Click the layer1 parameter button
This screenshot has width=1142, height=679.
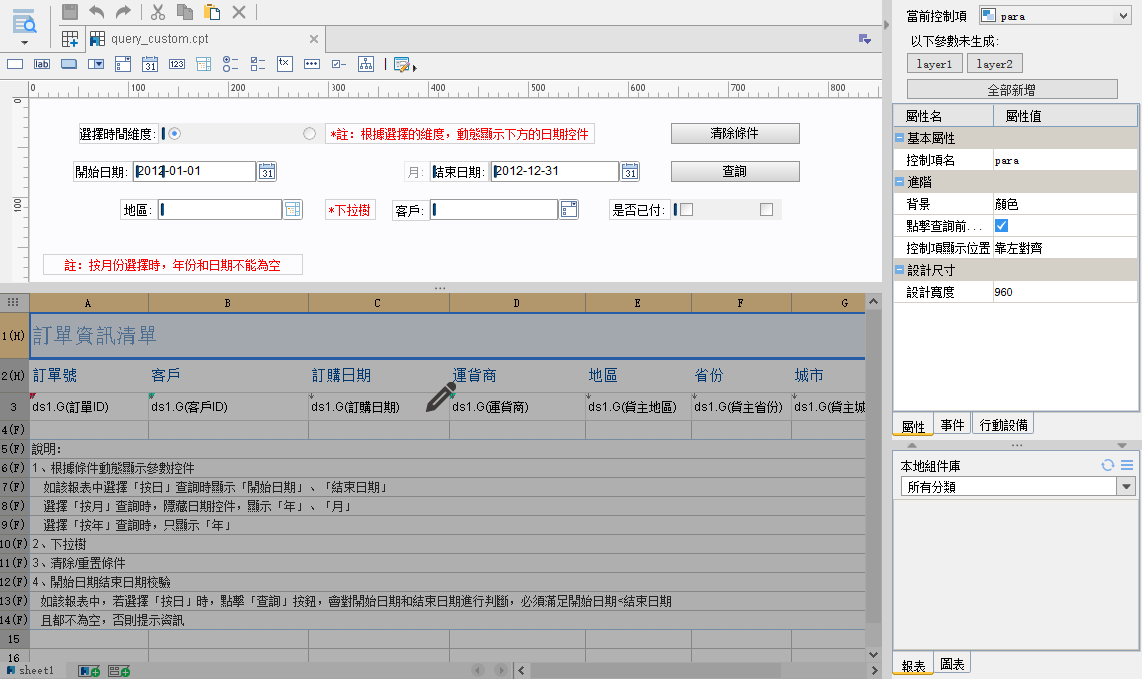(934, 63)
